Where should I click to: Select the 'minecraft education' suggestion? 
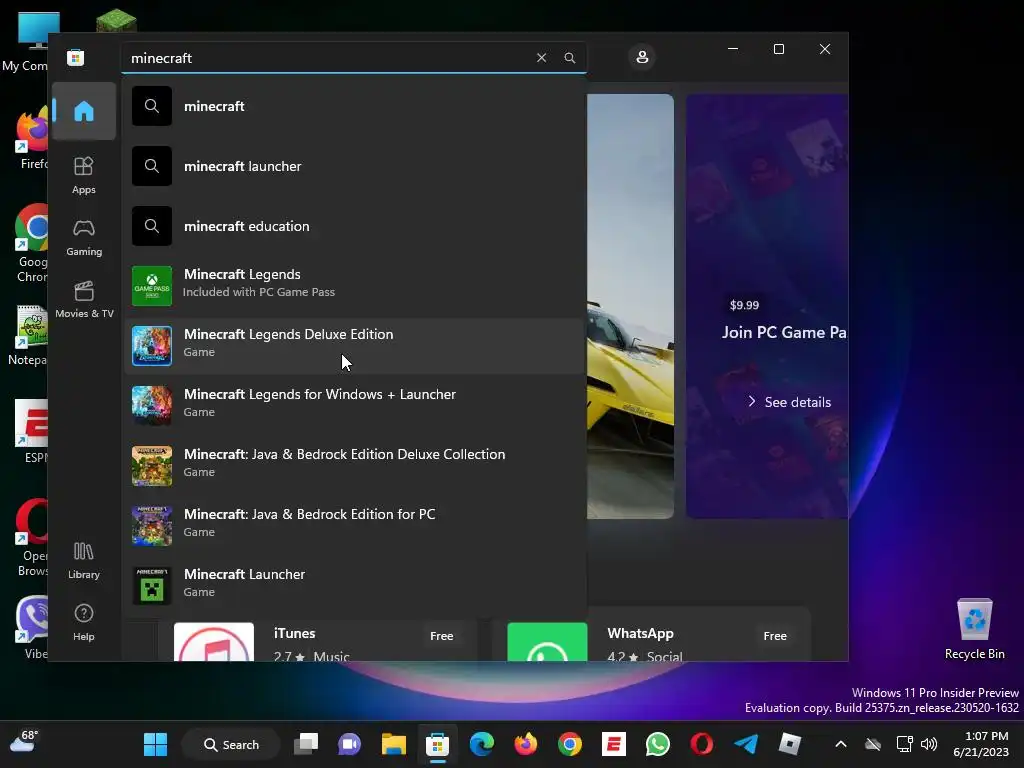coord(353,226)
